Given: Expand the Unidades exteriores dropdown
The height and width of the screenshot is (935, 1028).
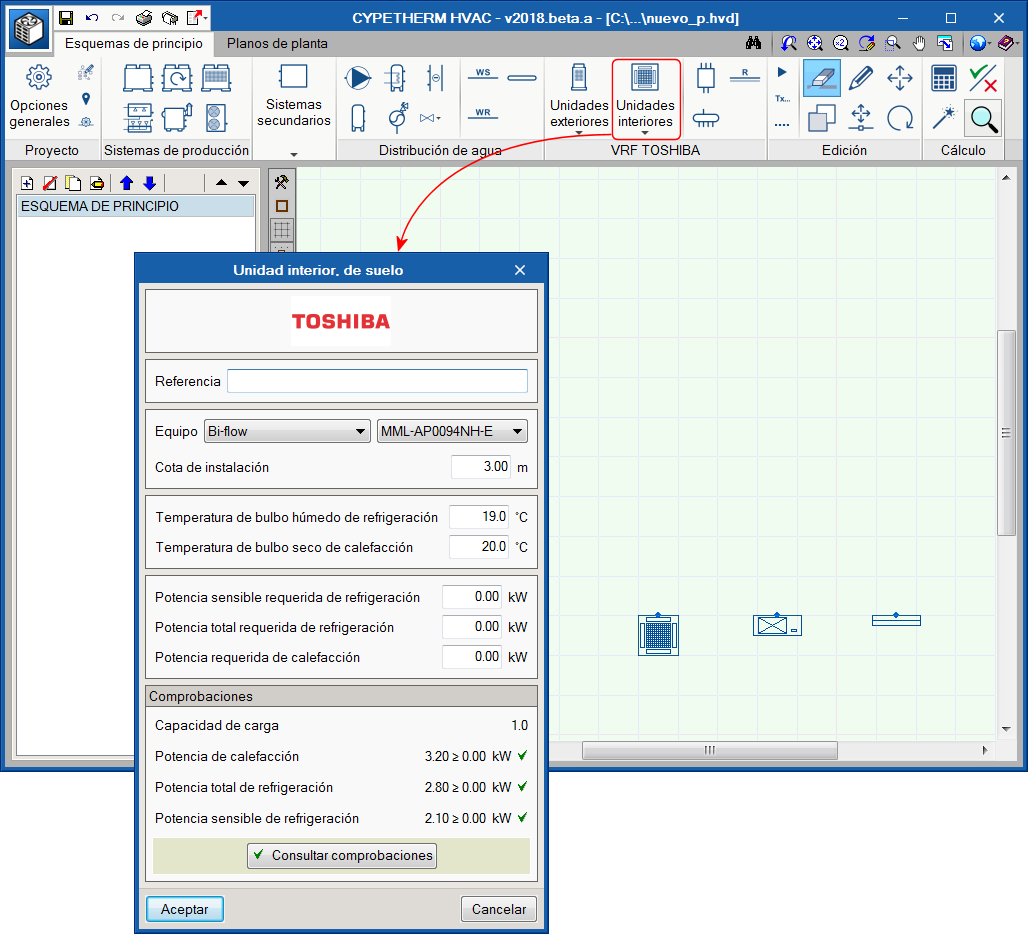Looking at the screenshot, I should click(579, 132).
